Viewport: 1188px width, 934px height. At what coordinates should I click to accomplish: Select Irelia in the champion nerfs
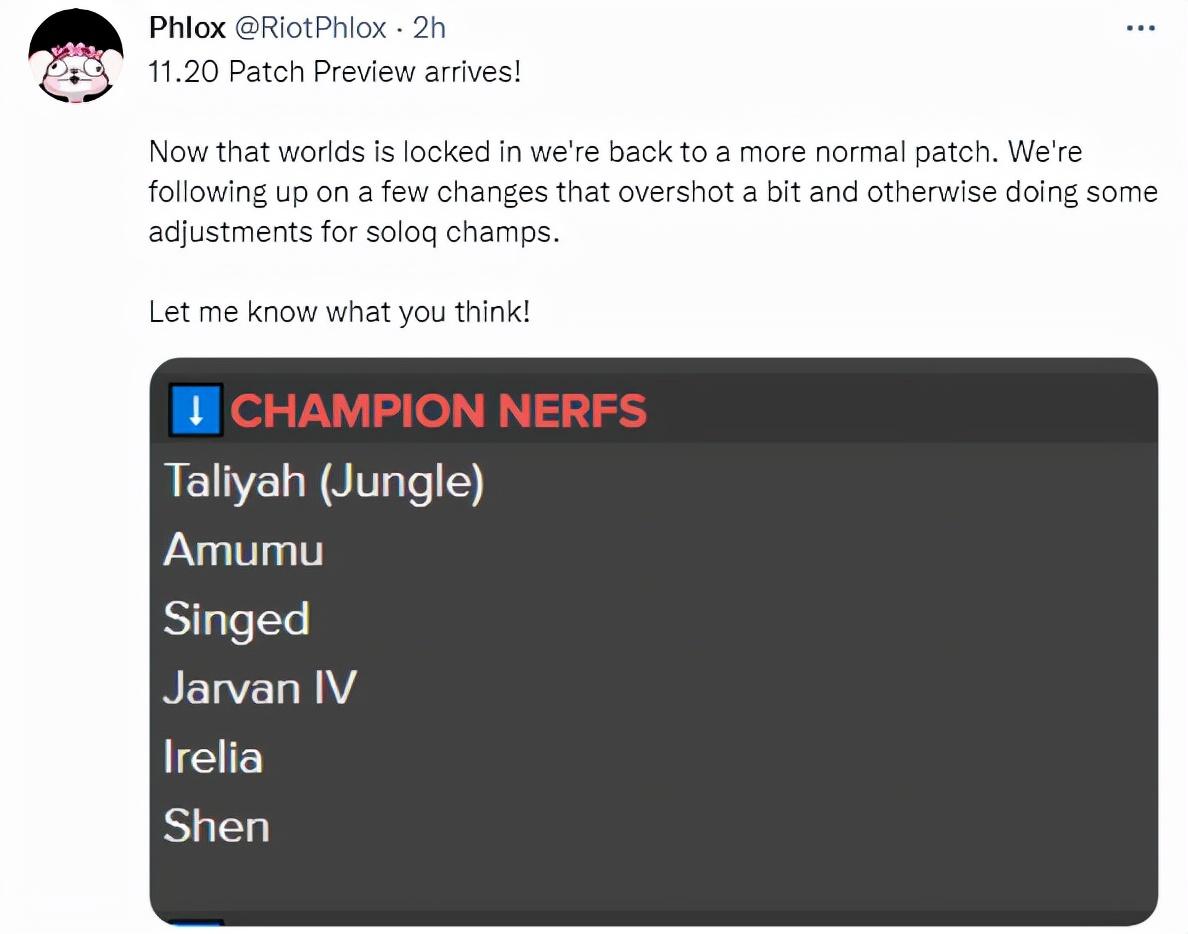(212, 757)
